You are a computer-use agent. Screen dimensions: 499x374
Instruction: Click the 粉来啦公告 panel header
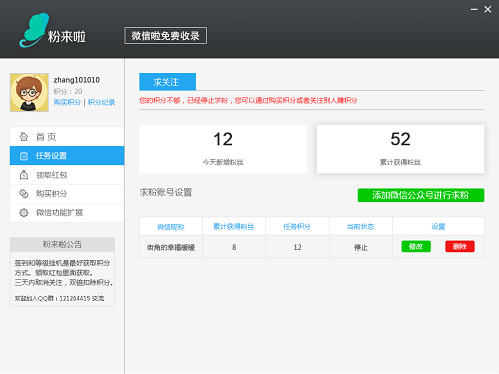pos(62,244)
